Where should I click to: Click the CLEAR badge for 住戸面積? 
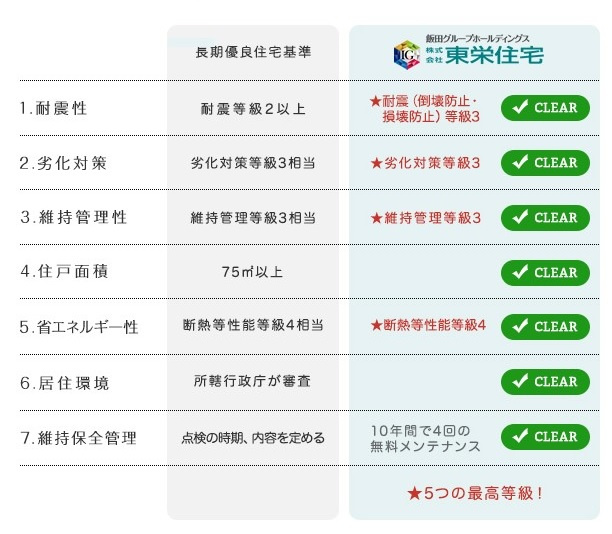[x=545, y=272]
